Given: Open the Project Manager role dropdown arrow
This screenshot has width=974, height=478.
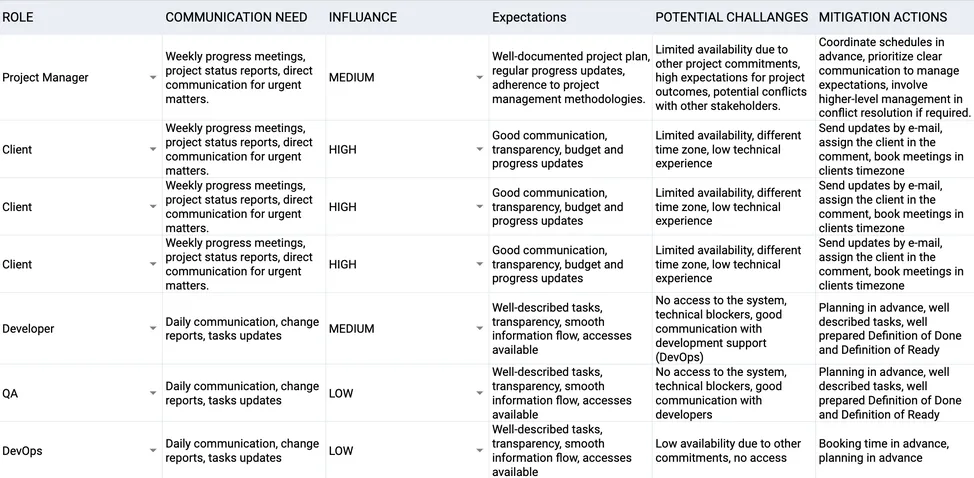Looking at the screenshot, I should tap(153, 78).
